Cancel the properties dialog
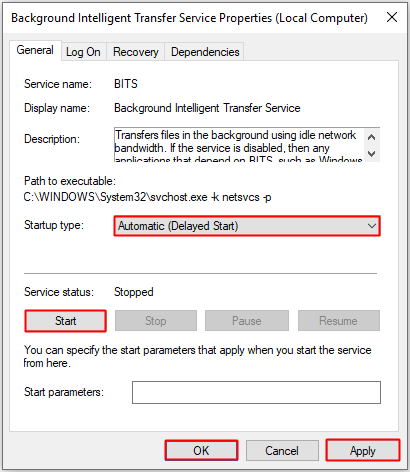The image size is (410, 472). pyautogui.click(x=282, y=451)
